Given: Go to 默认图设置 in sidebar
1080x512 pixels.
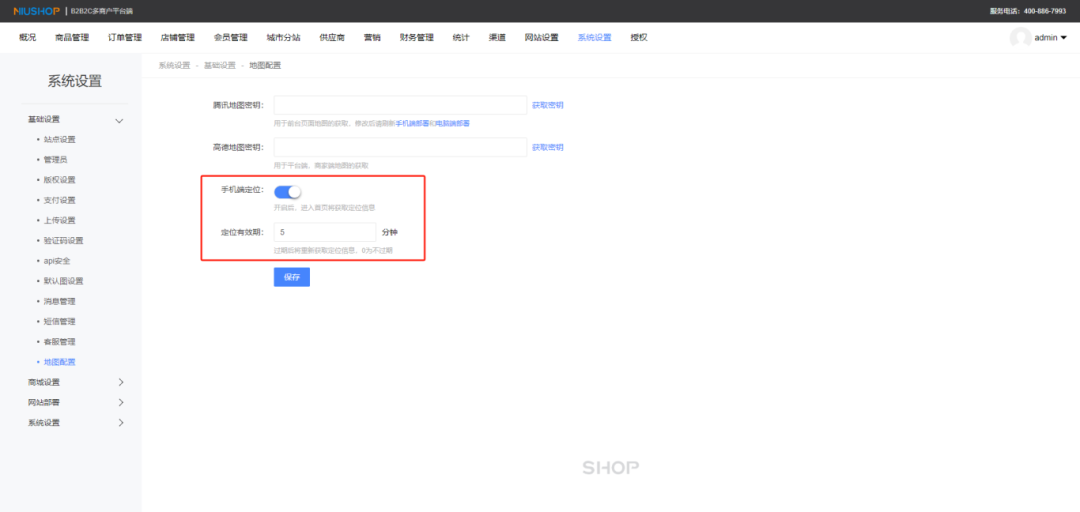Looking at the screenshot, I should pos(63,281).
